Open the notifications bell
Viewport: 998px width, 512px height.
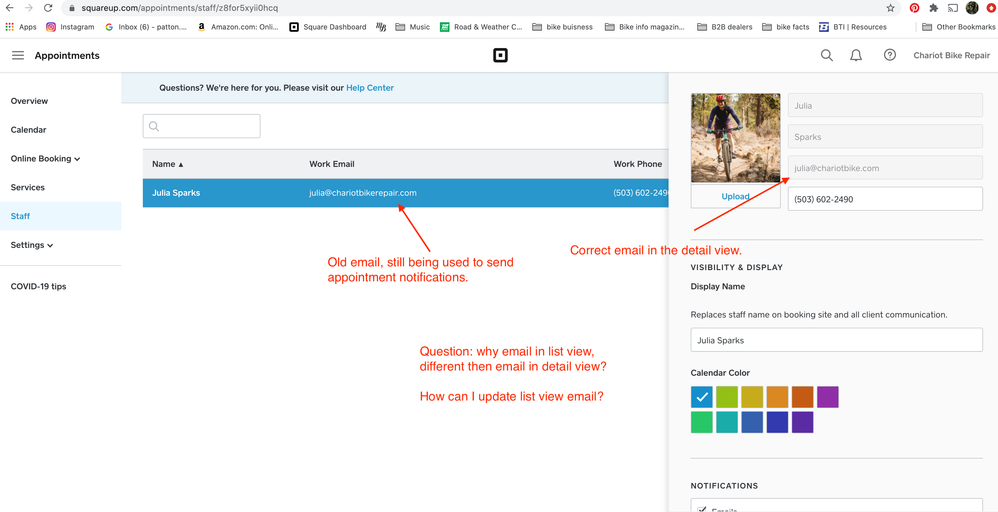(856, 55)
